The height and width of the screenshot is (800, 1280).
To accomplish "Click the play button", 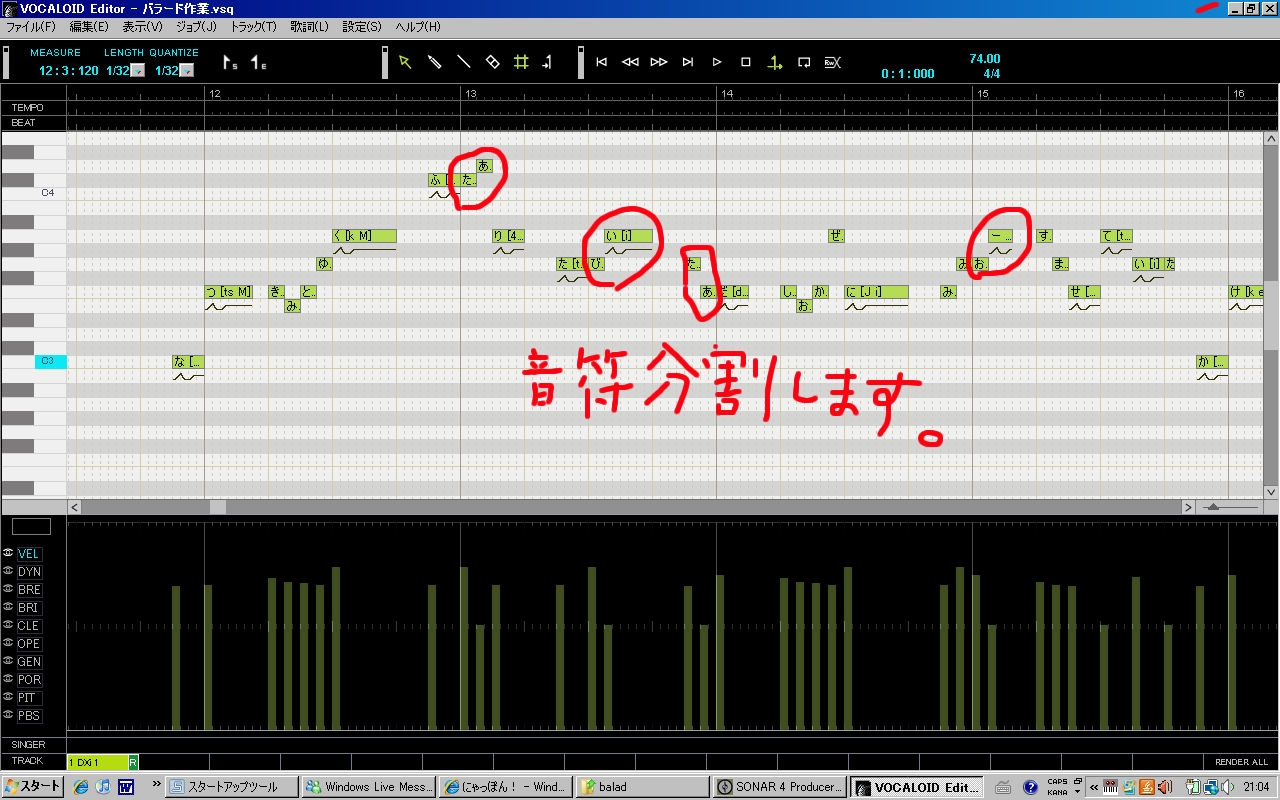I will click(x=717, y=62).
